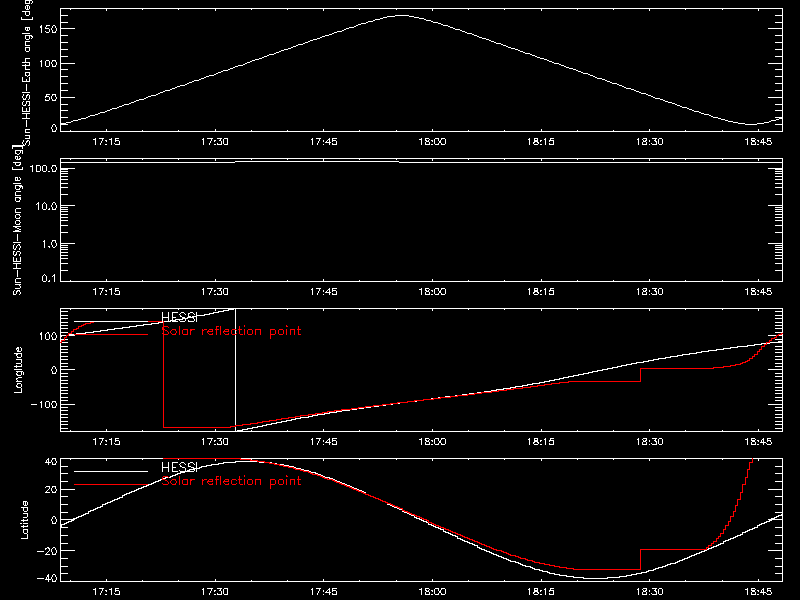Screen dimensions: 800x600
Task: Click the white legend line sample in the Longitude plot
Action: pos(111,321)
